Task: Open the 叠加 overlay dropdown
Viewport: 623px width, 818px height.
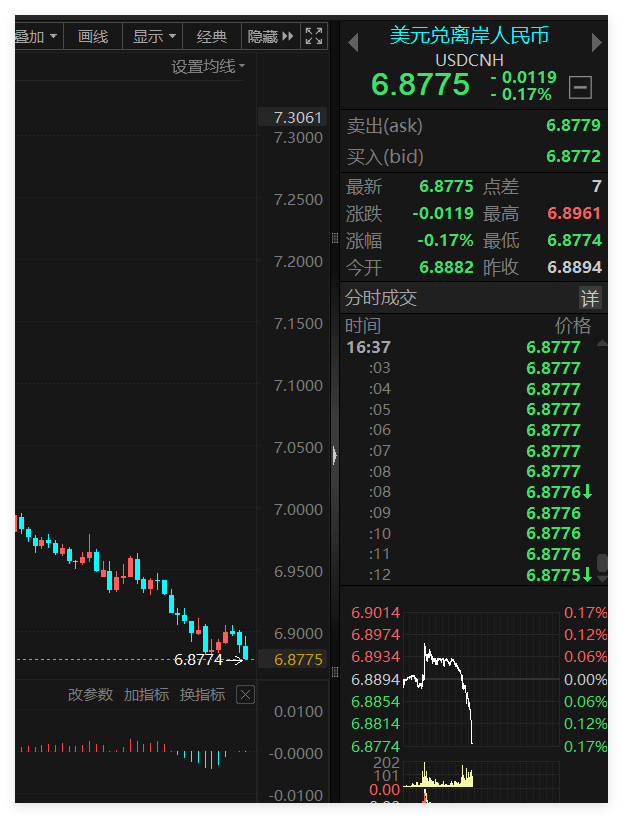Action: [36, 37]
